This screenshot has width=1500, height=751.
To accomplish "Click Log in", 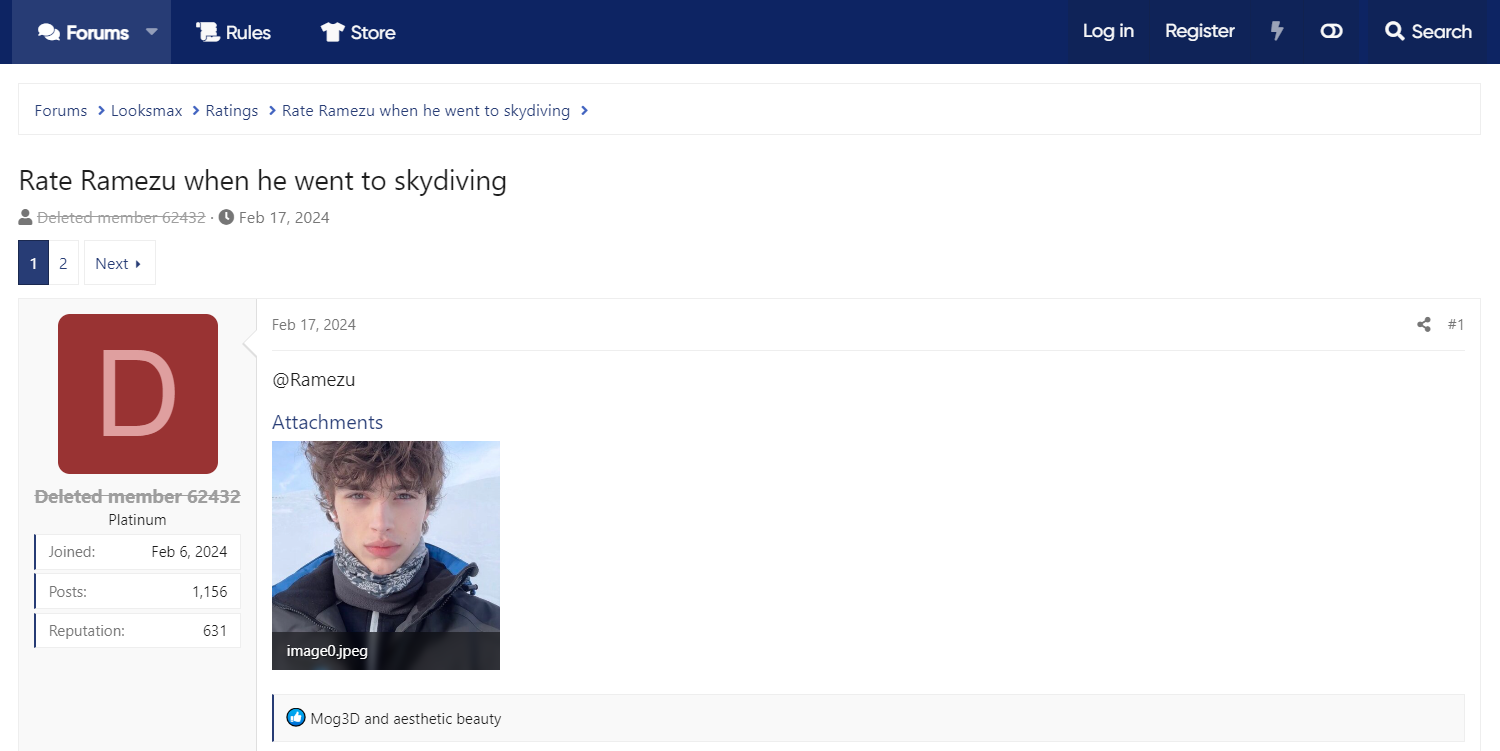I will (1108, 31).
